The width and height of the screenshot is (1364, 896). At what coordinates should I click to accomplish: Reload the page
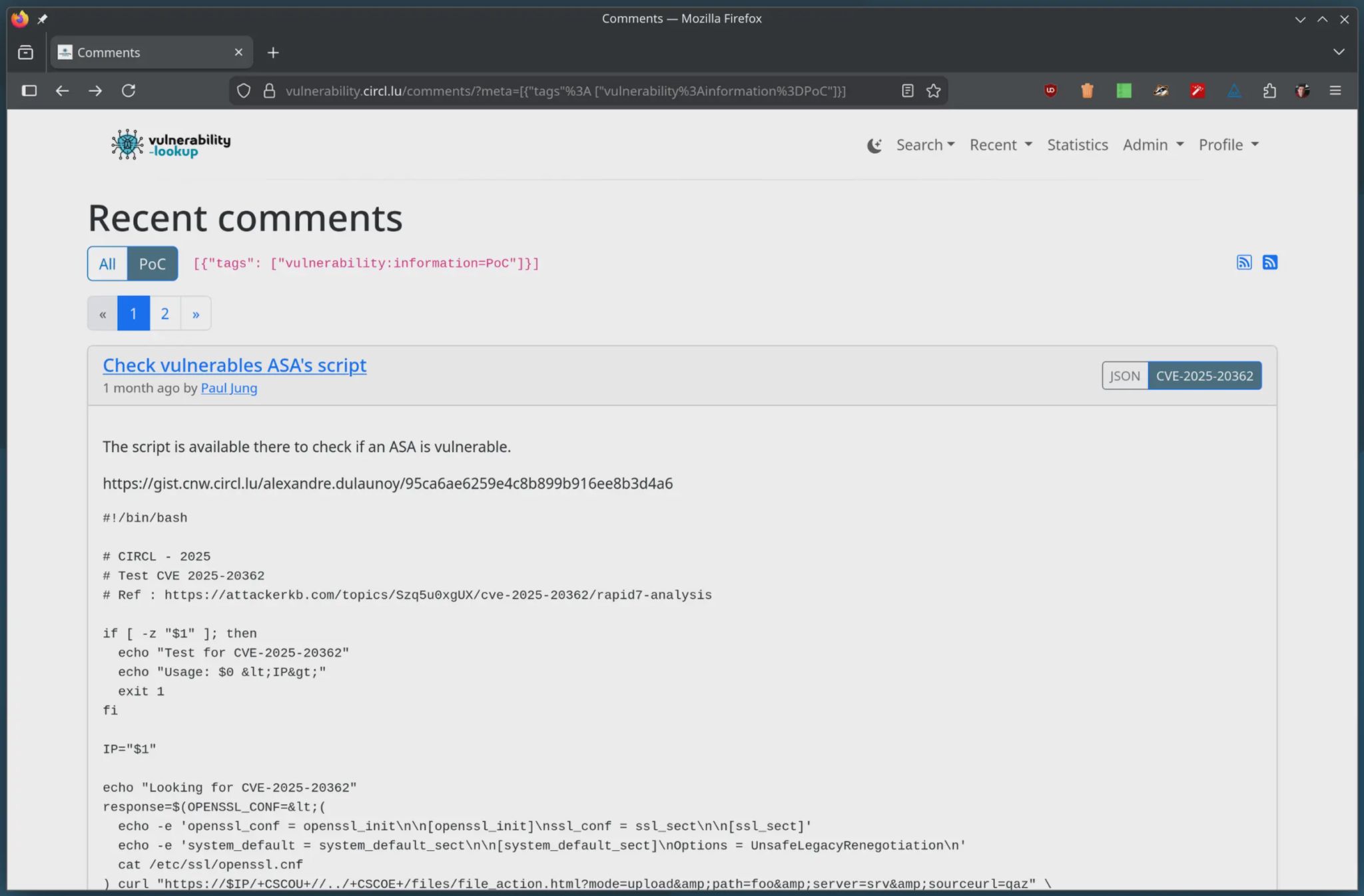[x=129, y=91]
